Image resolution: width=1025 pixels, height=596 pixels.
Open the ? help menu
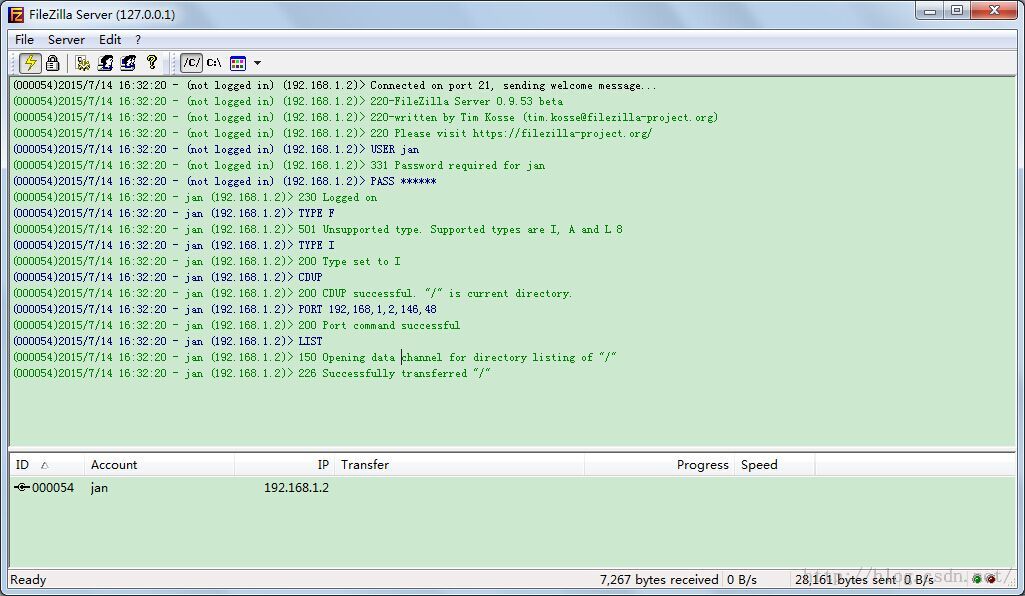[x=138, y=40]
